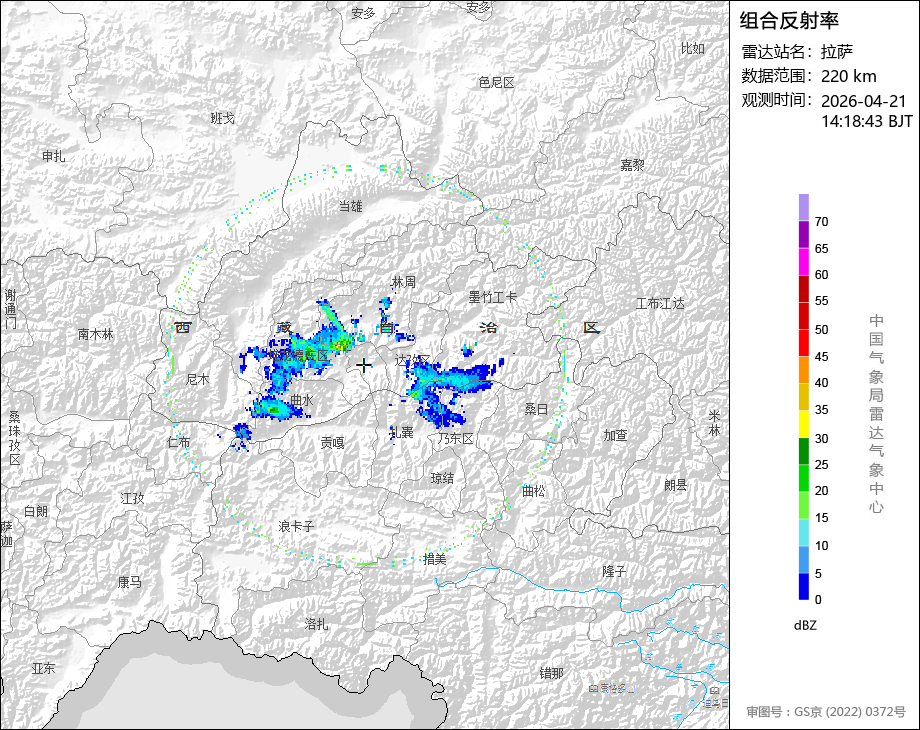
Task: Click the 桑珠孜区 map label
Action: click(x=14, y=438)
